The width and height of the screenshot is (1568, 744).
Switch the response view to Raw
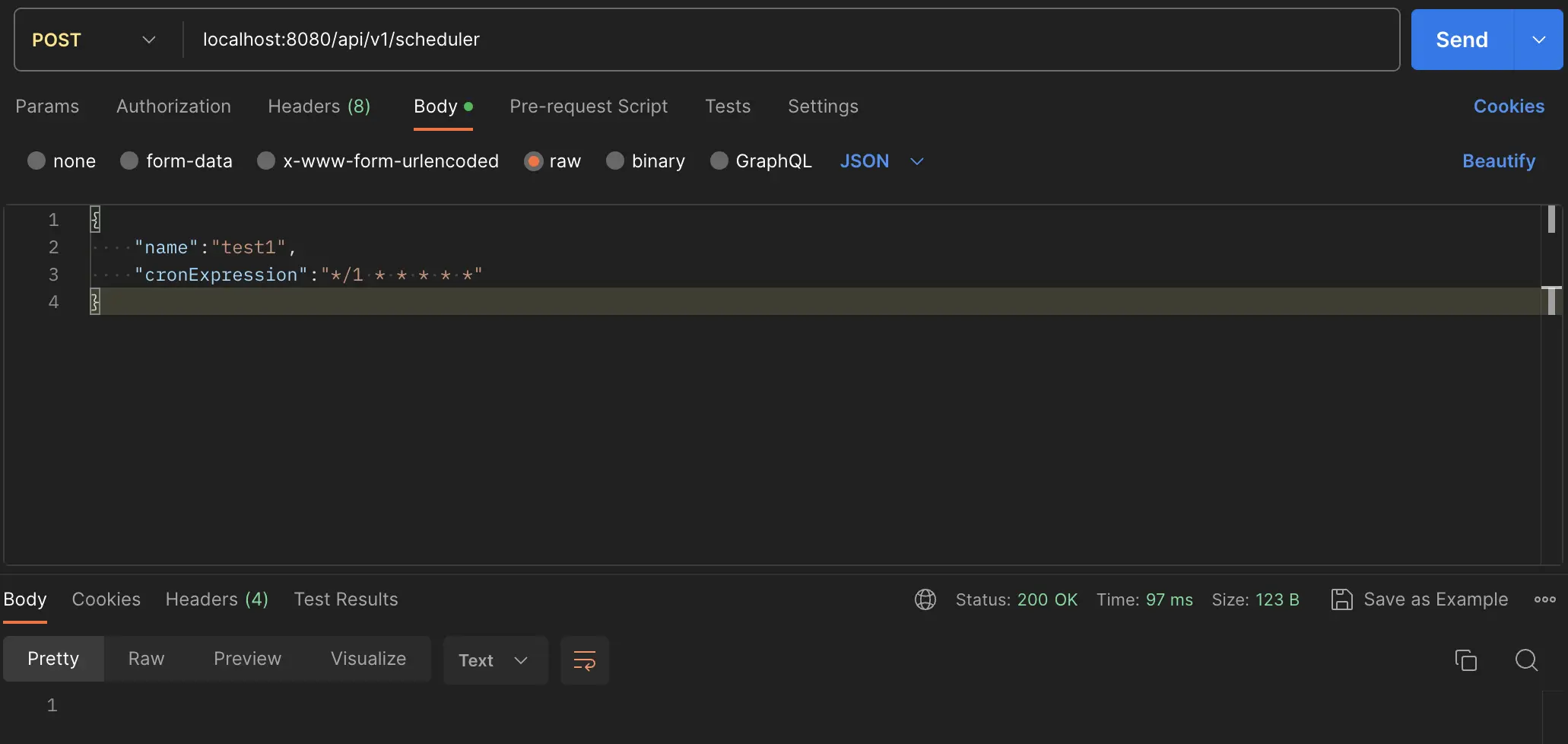click(146, 659)
